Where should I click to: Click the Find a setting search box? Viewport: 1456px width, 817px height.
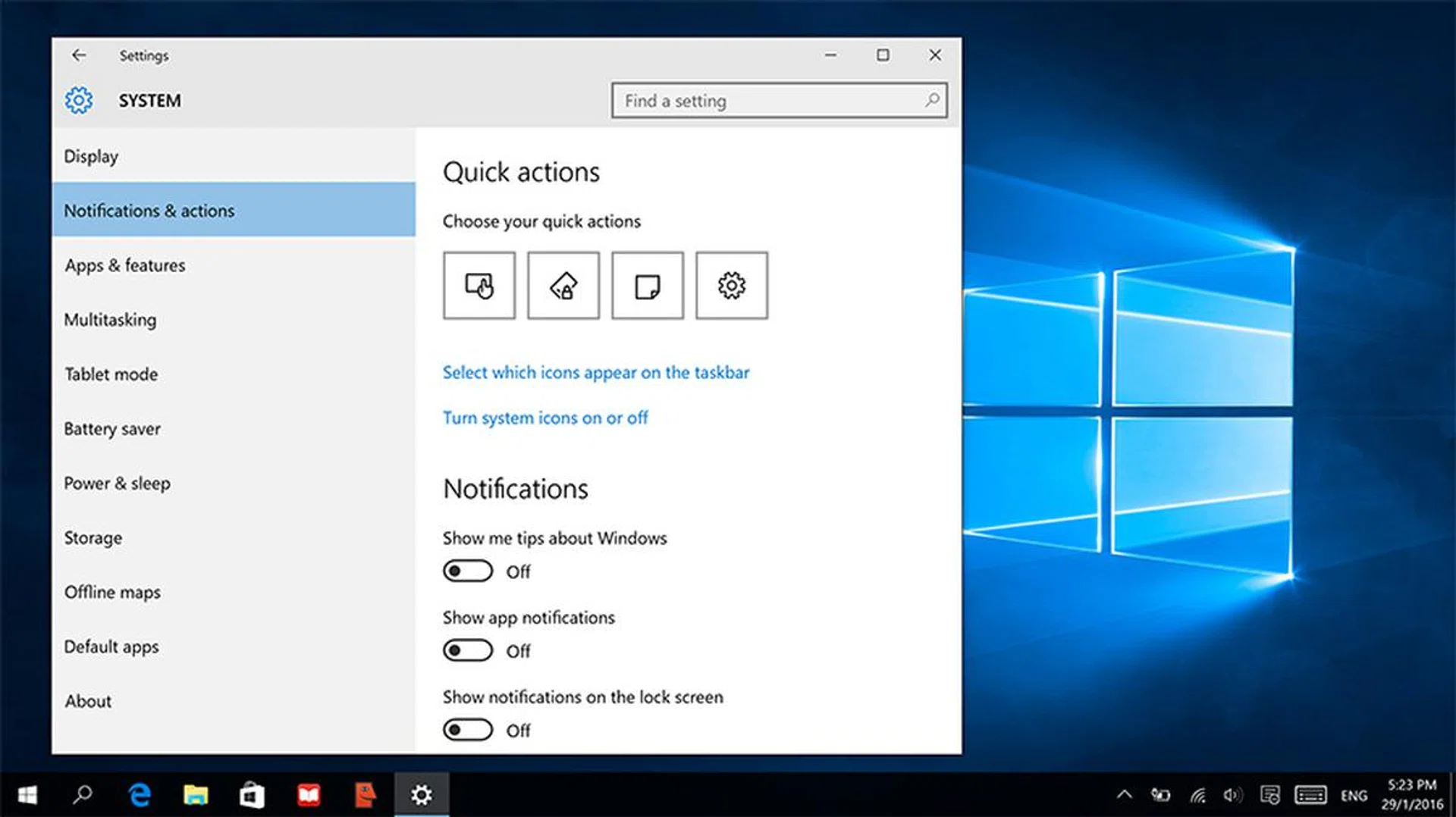pyautogui.click(x=770, y=101)
